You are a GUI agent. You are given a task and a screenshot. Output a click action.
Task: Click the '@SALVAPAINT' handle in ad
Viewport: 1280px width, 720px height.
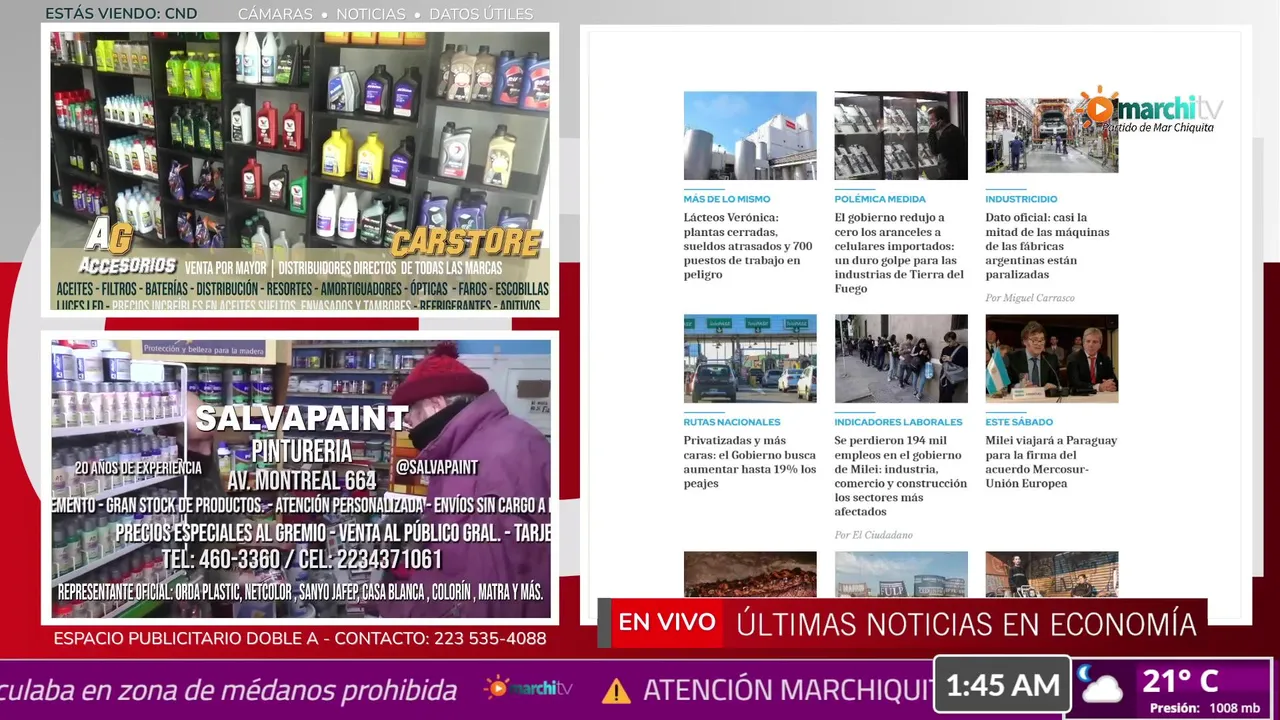436,467
